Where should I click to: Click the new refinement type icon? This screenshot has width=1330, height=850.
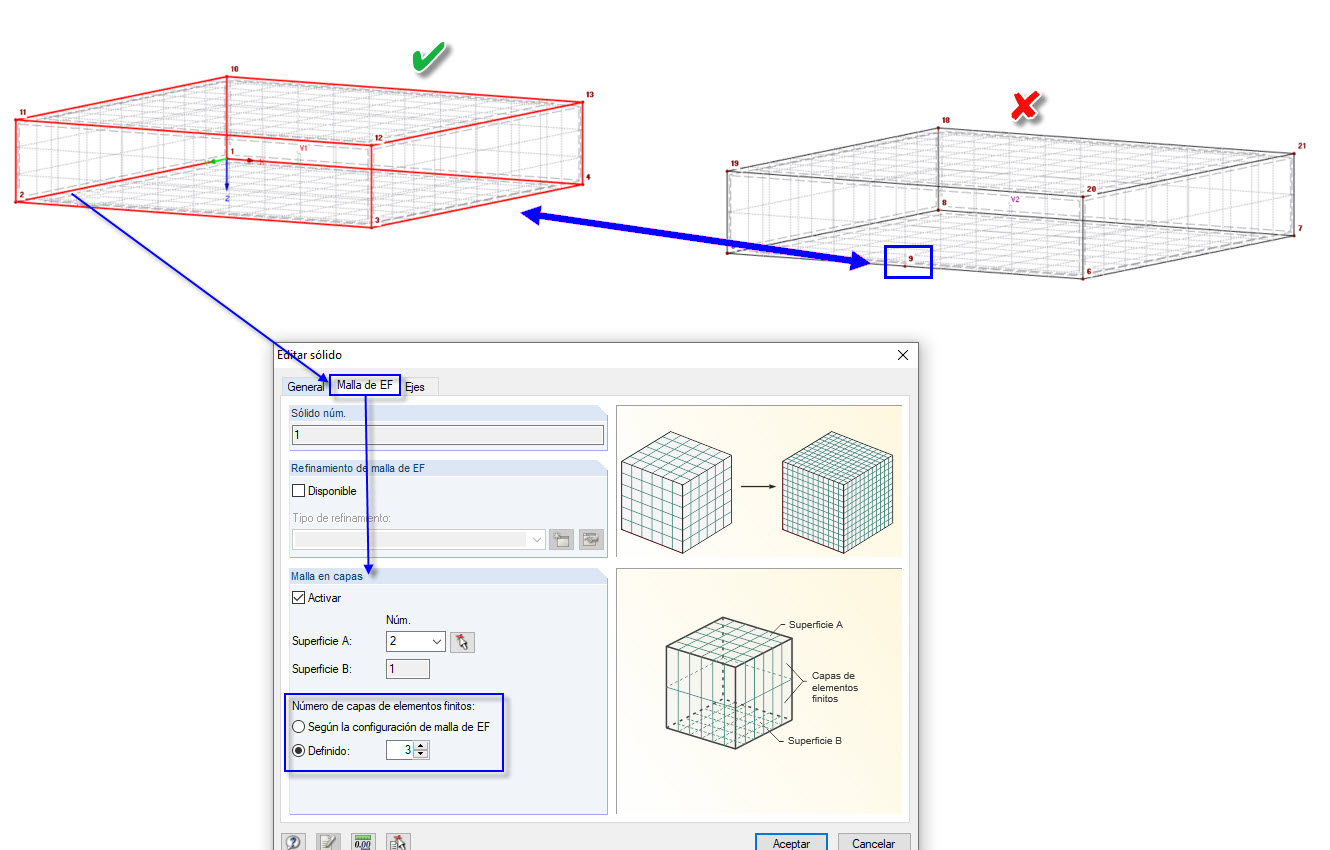[x=561, y=540]
